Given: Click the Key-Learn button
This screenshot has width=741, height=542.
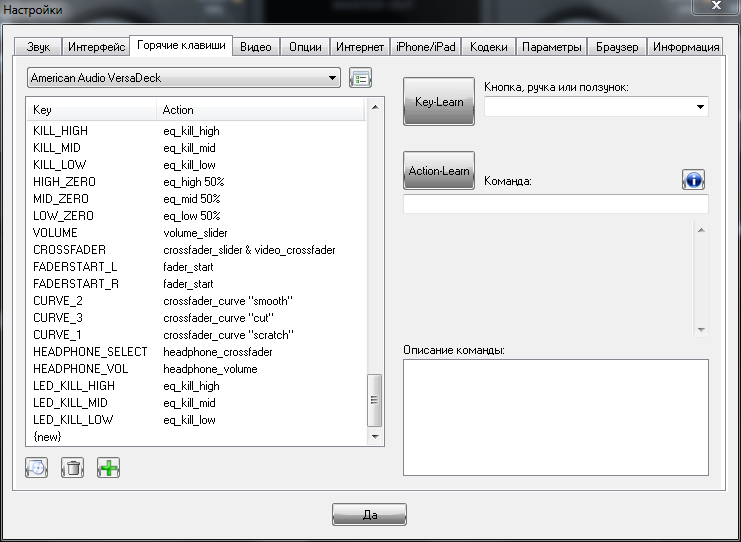Looking at the screenshot, I should (x=439, y=102).
